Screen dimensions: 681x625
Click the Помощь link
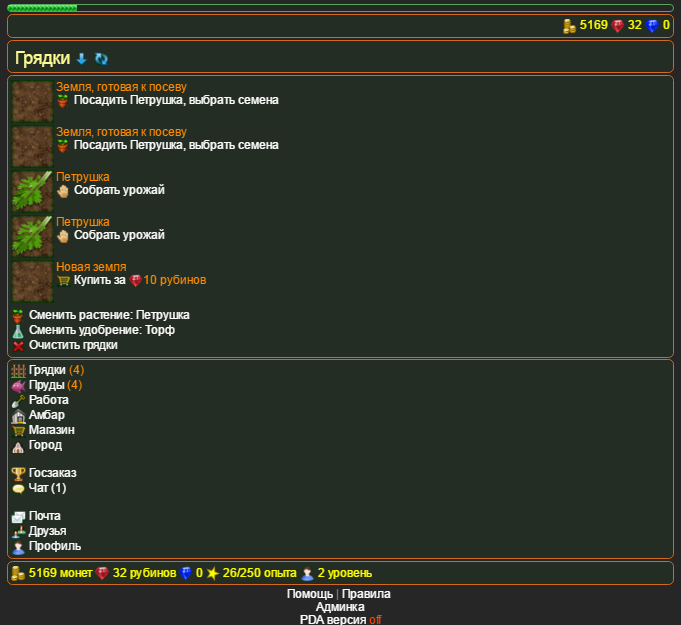pos(310,594)
